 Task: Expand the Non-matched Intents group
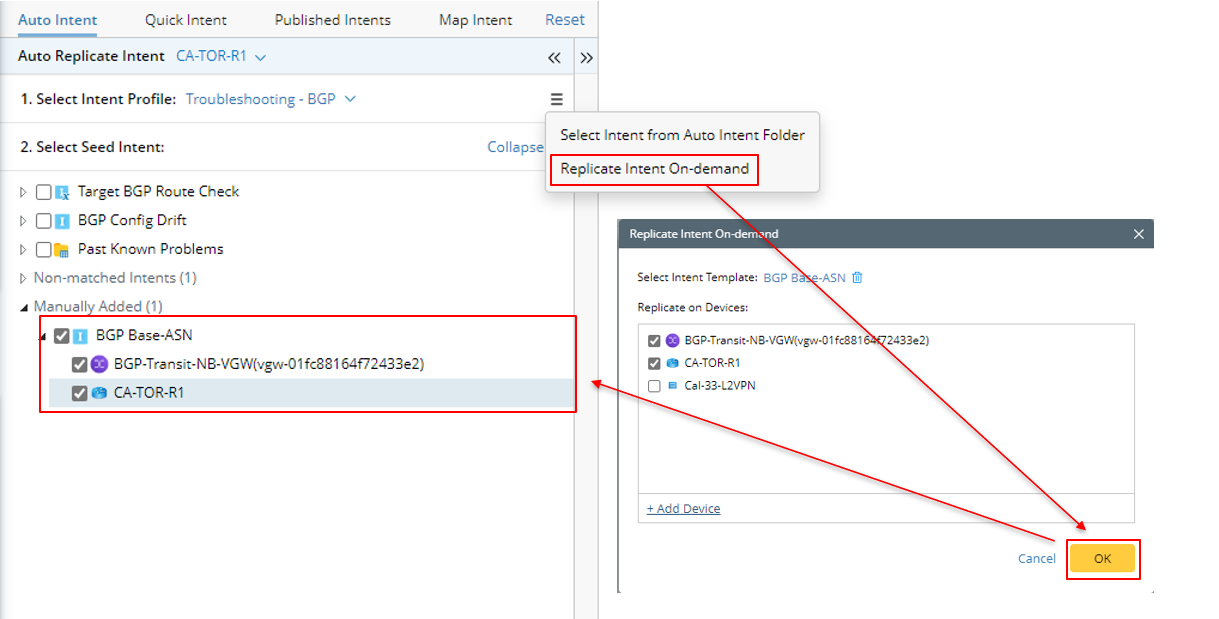24,278
